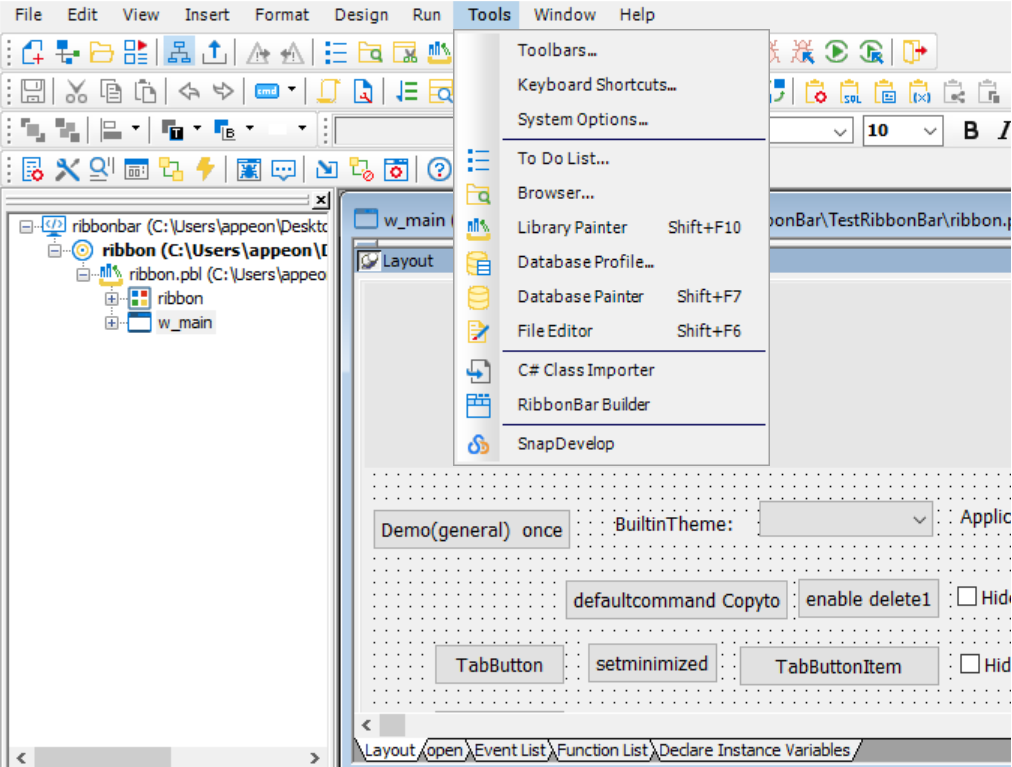Click the wrench and screwdriver tools icon
This screenshot has width=1012, height=767.
coord(67,170)
